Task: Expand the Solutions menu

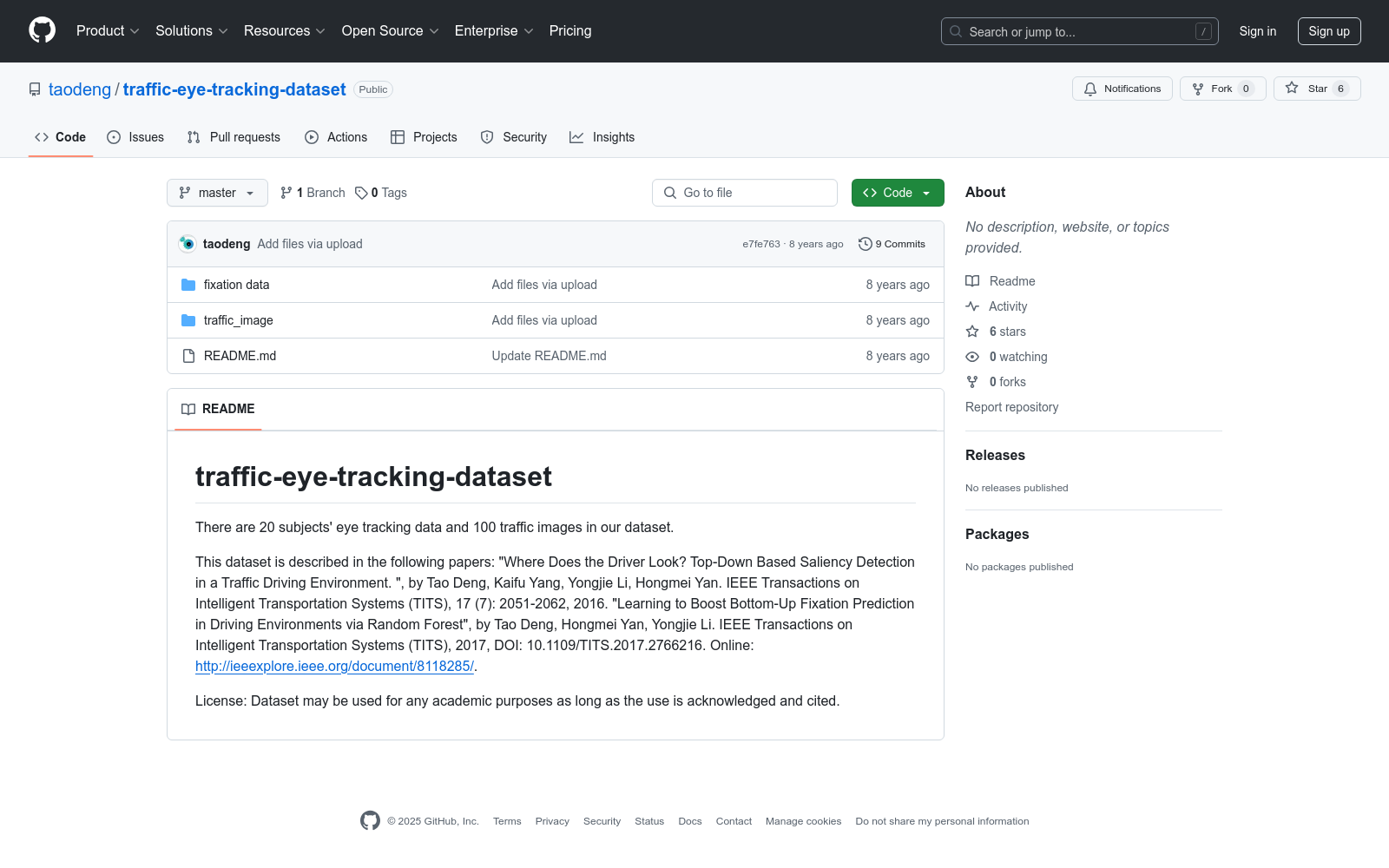Action: [x=192, y=31]
